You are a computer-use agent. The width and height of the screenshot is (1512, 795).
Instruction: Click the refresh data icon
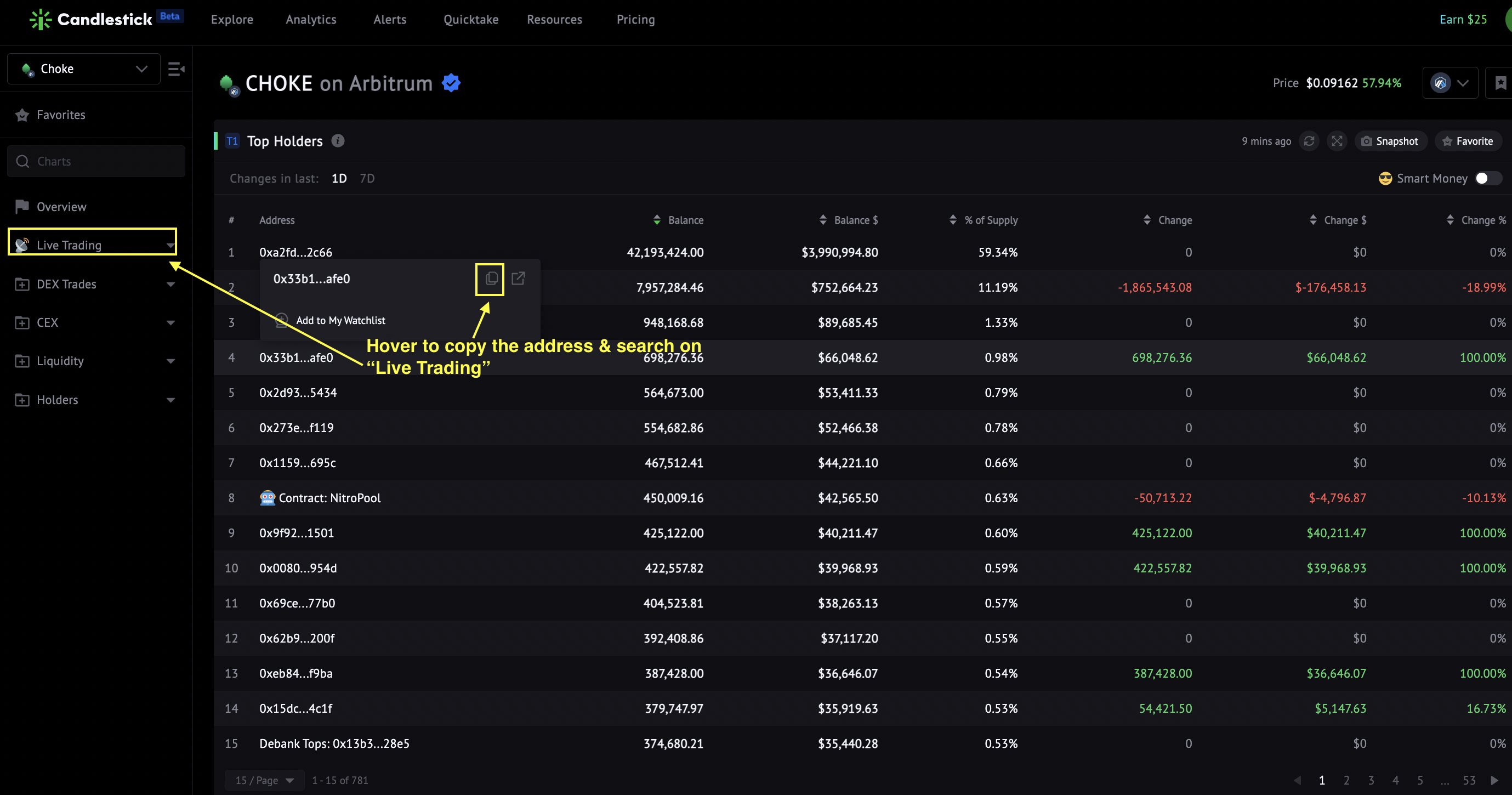(x=1309, y=141)
